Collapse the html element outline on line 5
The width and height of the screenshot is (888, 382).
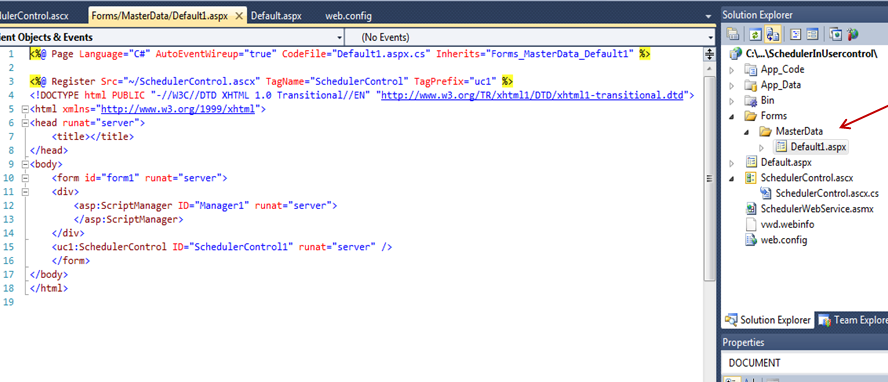pos(24,109)
